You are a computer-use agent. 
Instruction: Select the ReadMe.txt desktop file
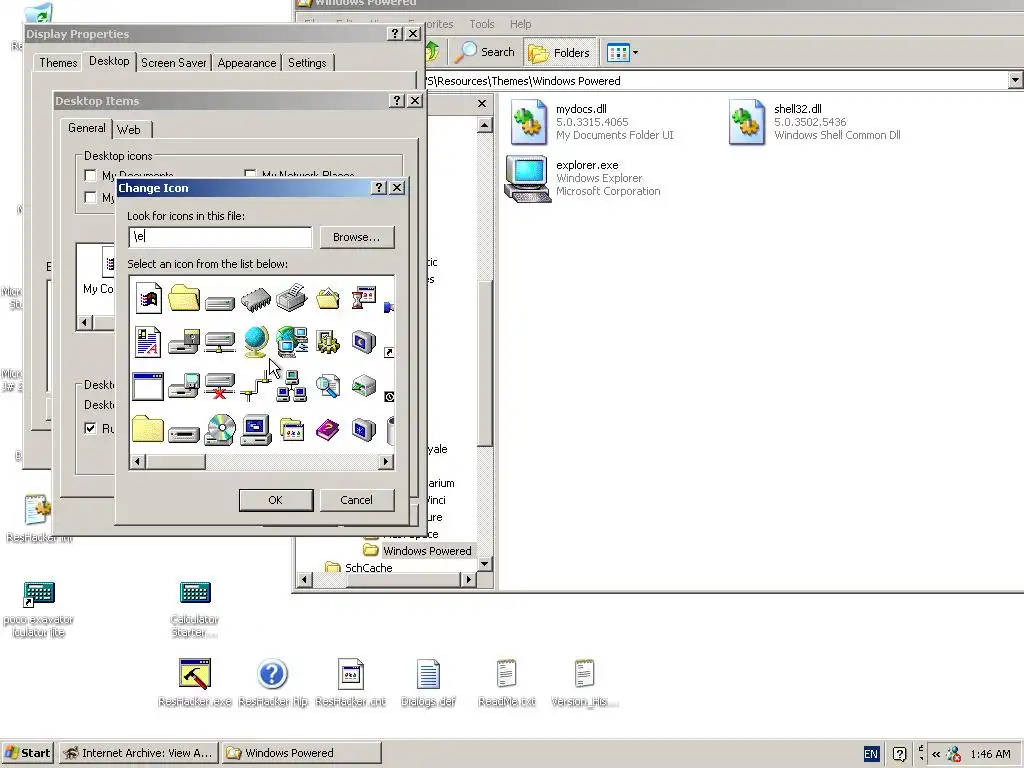point(507,683)
